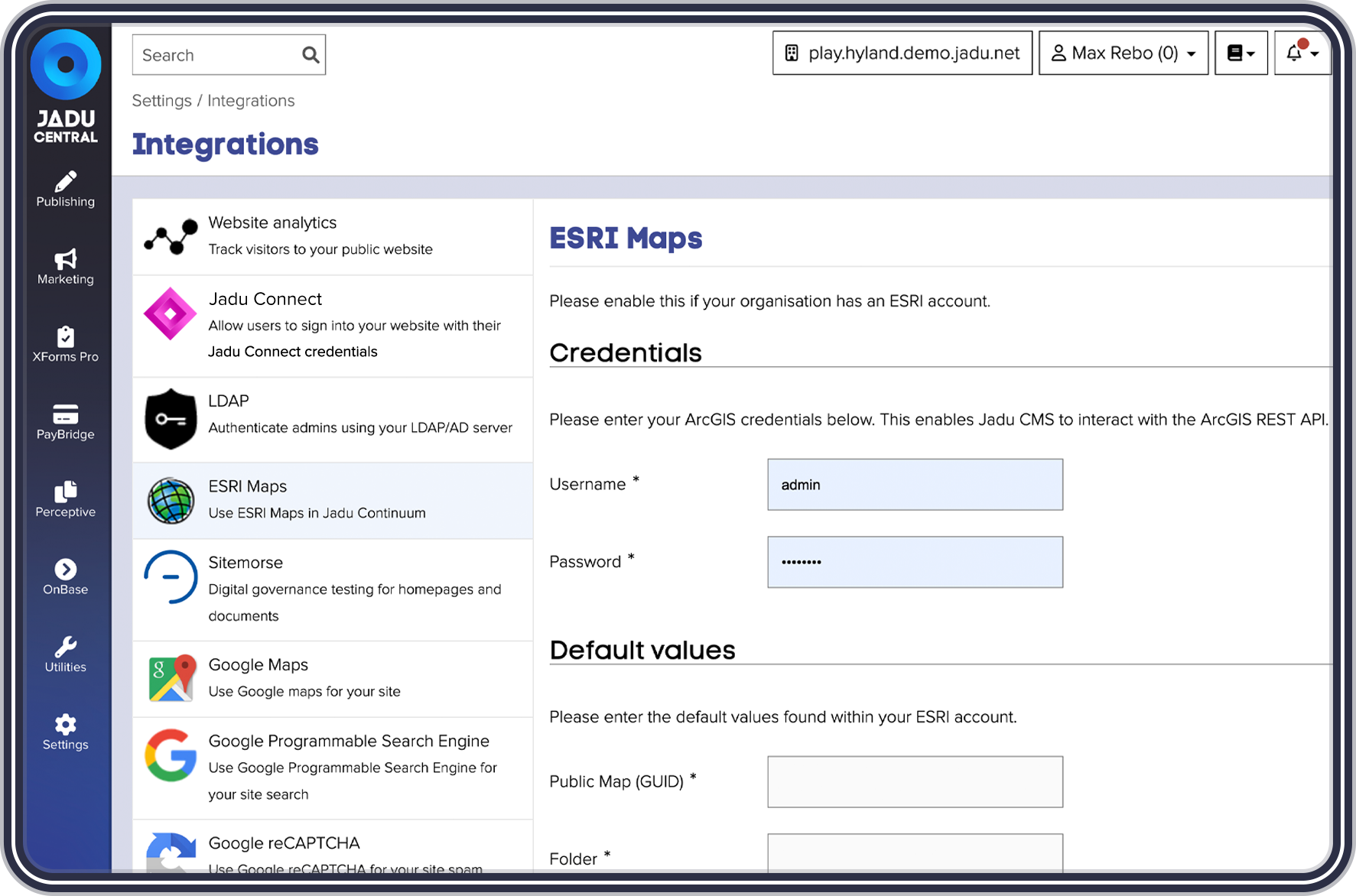Click the Settings breadcrumb link
The width and height of the screenshot is (1356, 896).
161,101
